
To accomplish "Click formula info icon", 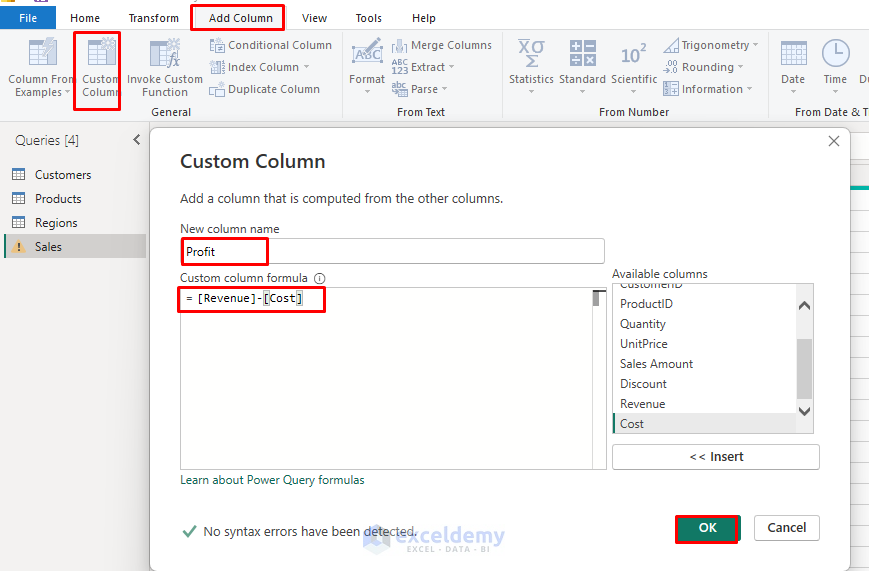I will 320,278.
